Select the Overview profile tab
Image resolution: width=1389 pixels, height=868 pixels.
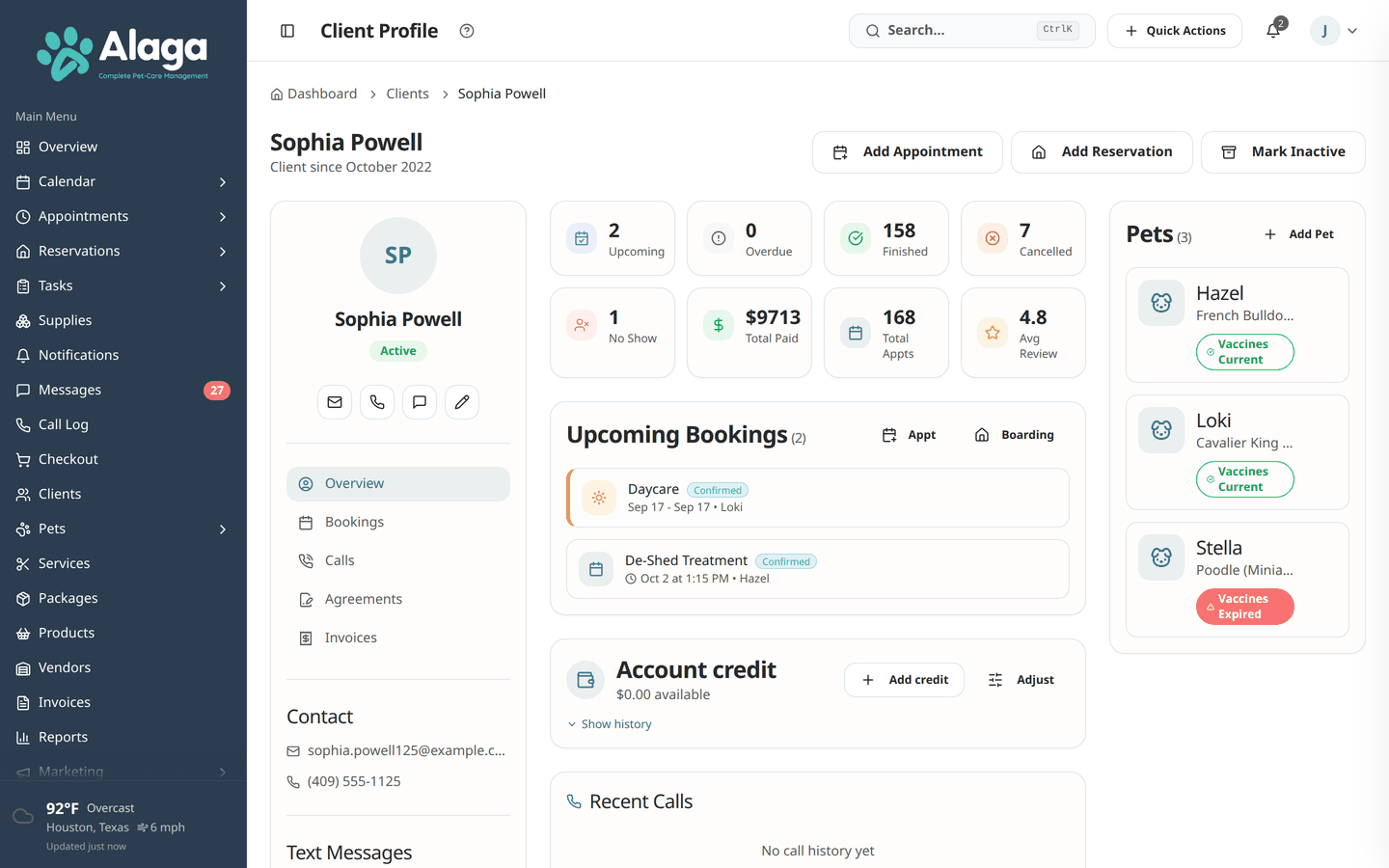point(398,484)
